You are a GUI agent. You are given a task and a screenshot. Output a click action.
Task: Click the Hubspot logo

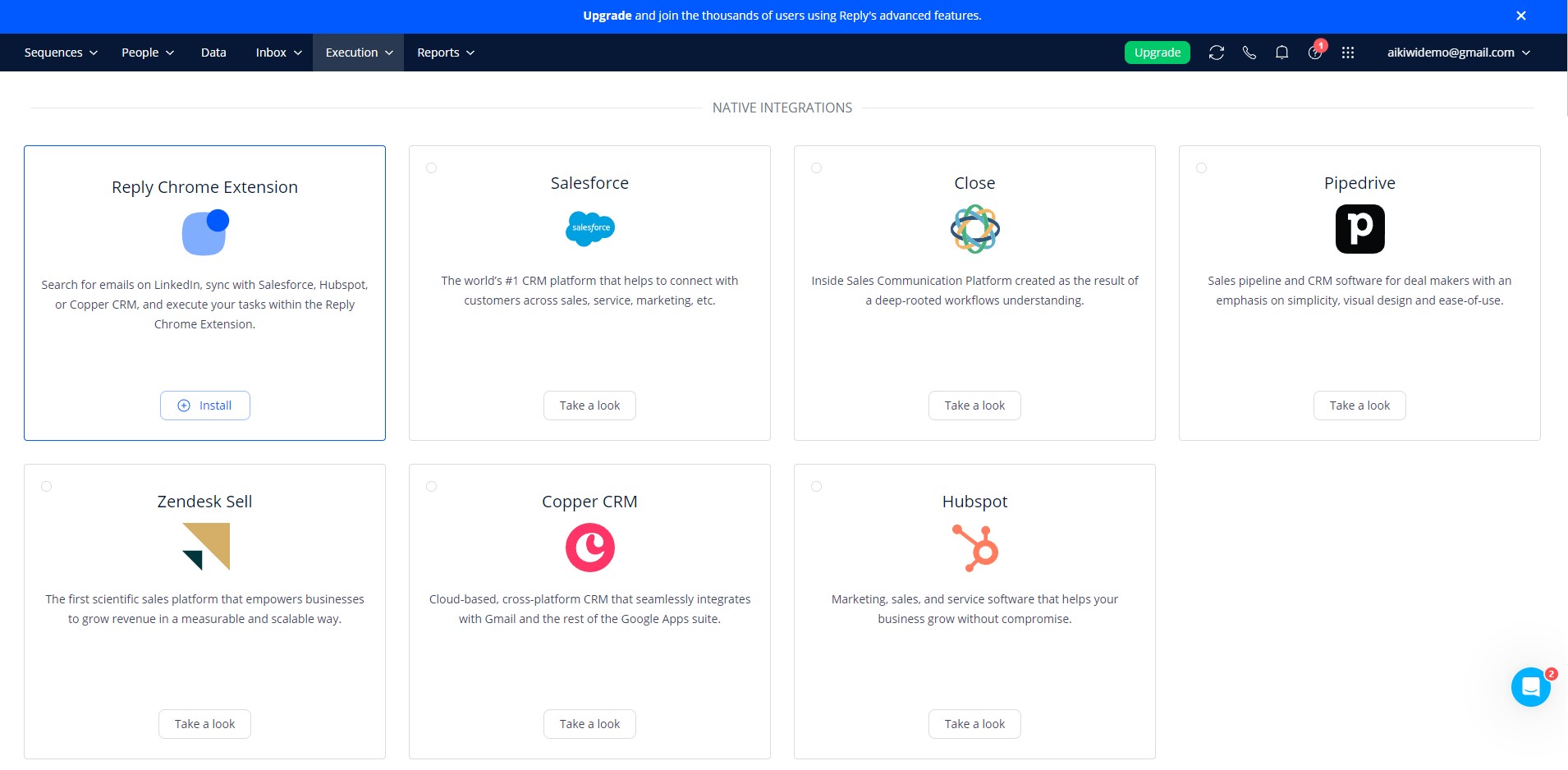point(975,548)
